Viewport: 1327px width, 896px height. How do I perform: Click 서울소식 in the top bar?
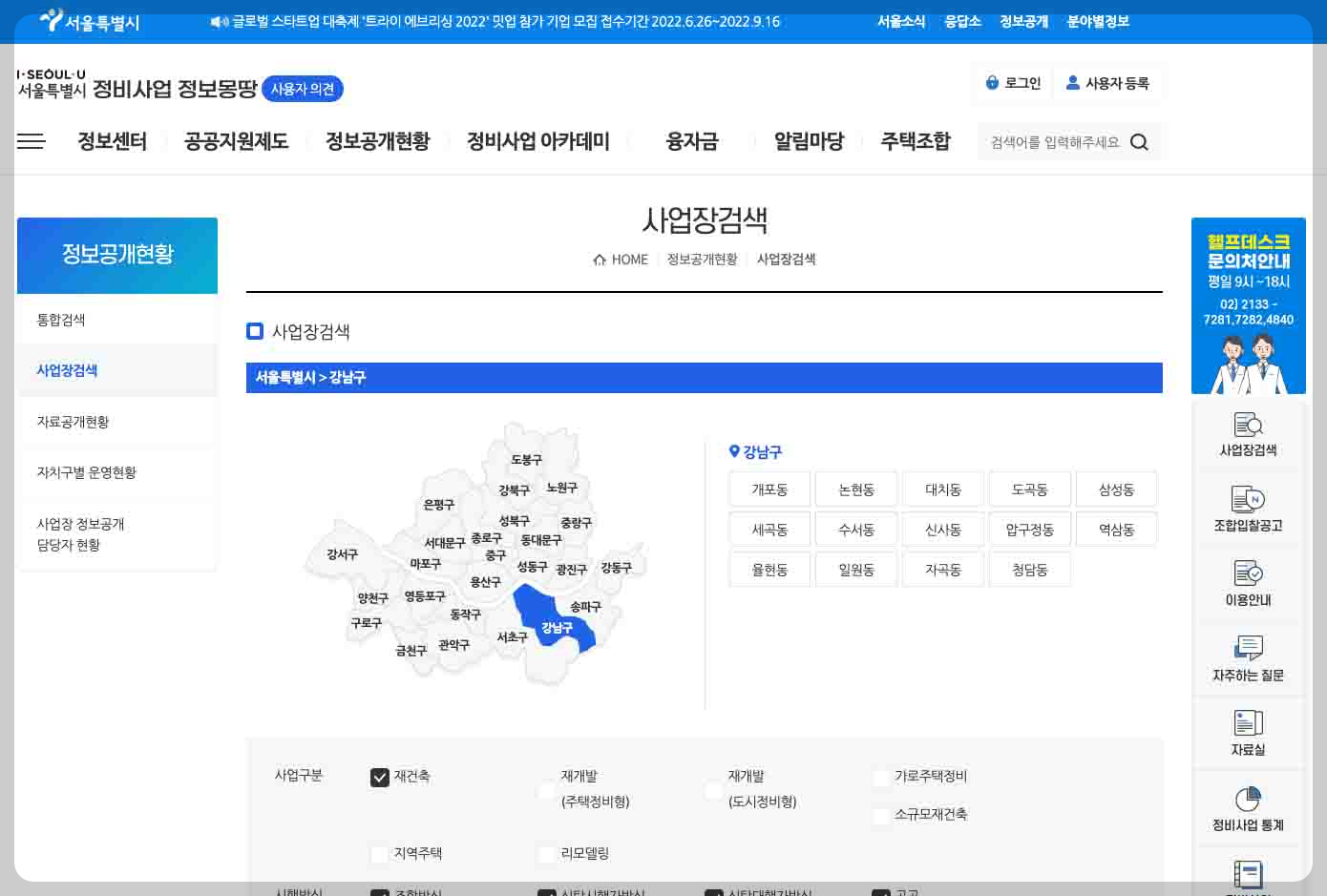point(901,21)
